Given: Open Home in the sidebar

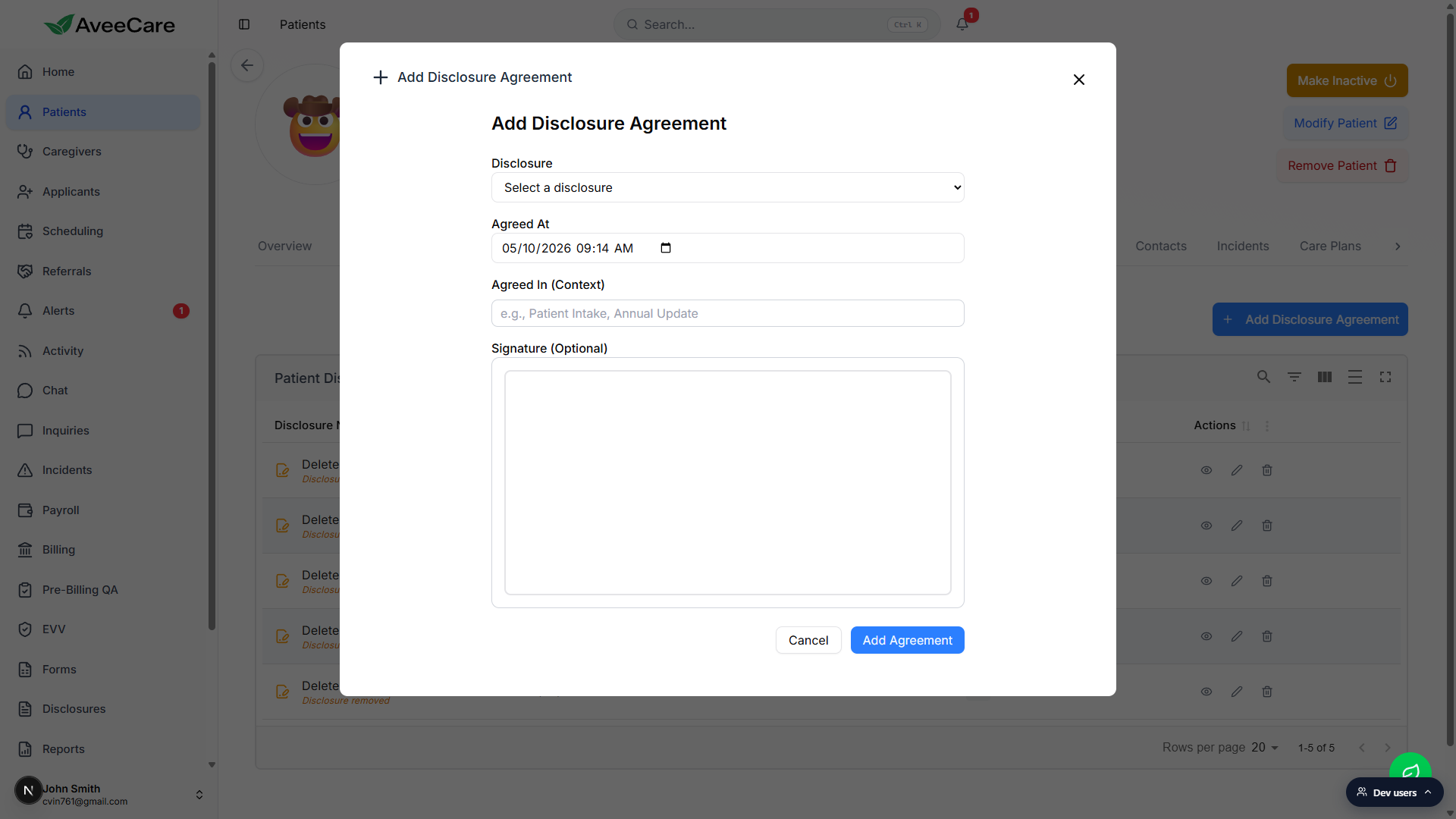Looking at the screenshot, I should click(103, 72).
